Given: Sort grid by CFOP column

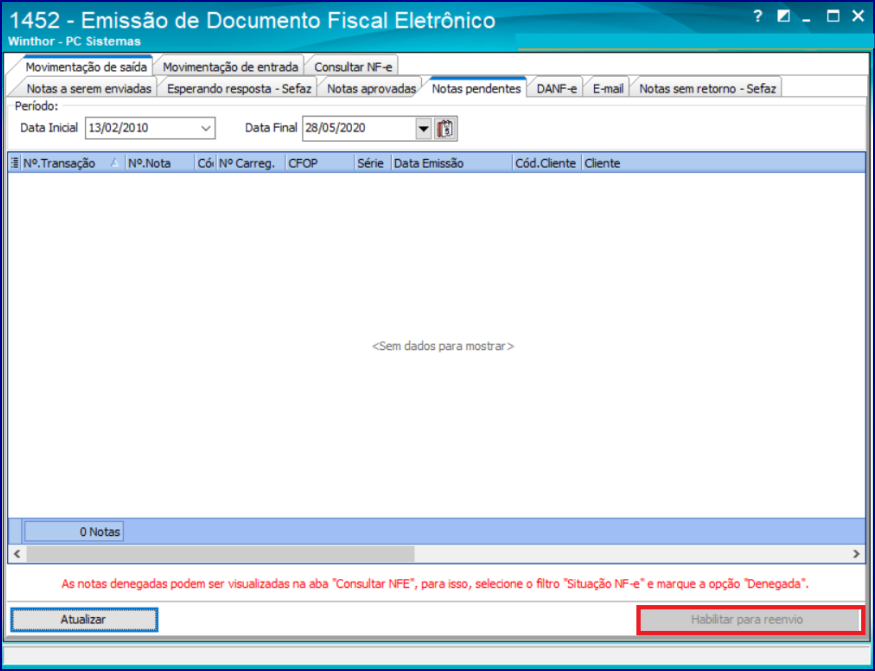Looking at the screenshot, I should coord(320,163).
